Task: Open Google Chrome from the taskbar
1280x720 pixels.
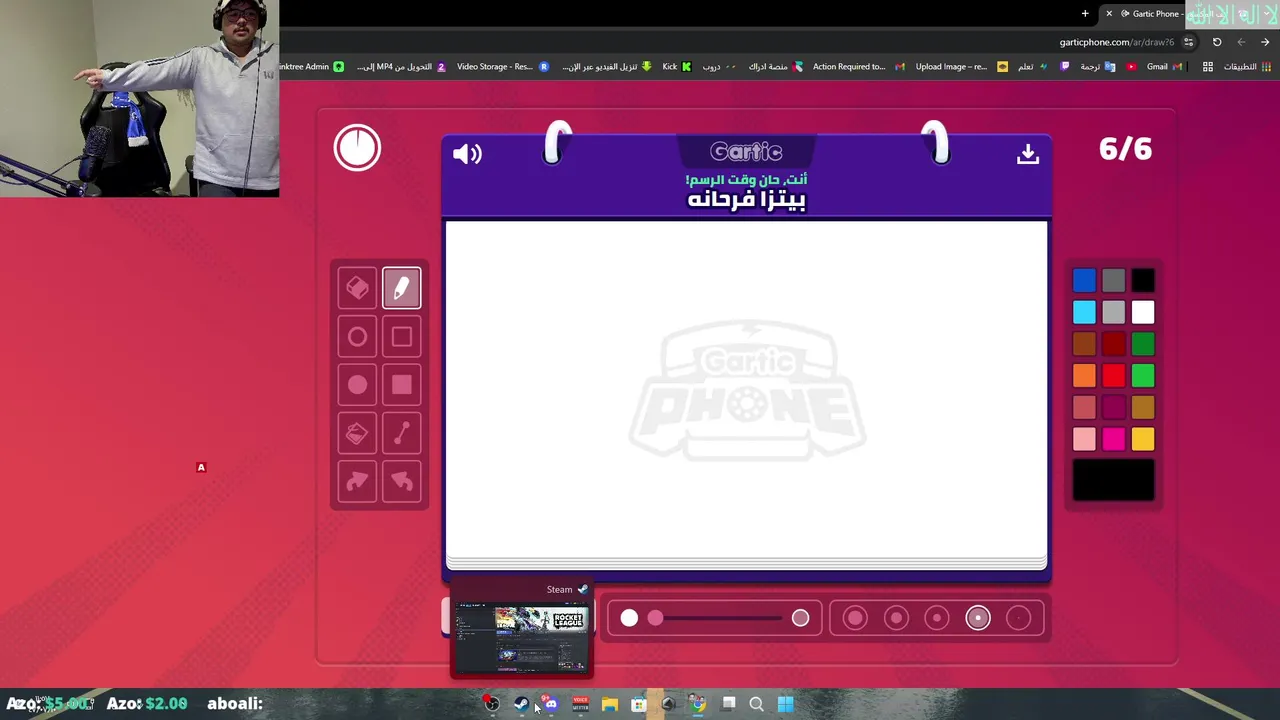Action: [698, 704]
